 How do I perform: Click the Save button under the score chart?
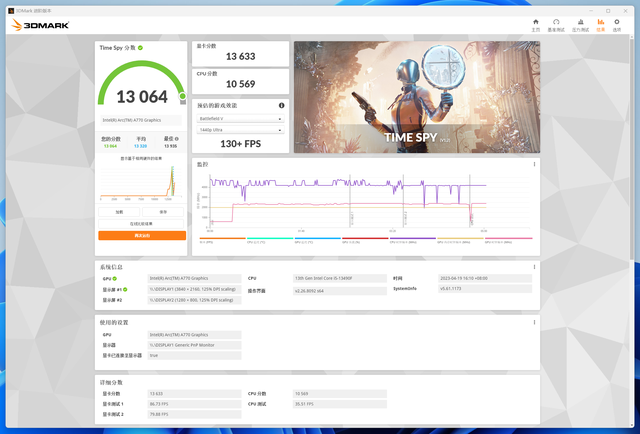[165, 212]
